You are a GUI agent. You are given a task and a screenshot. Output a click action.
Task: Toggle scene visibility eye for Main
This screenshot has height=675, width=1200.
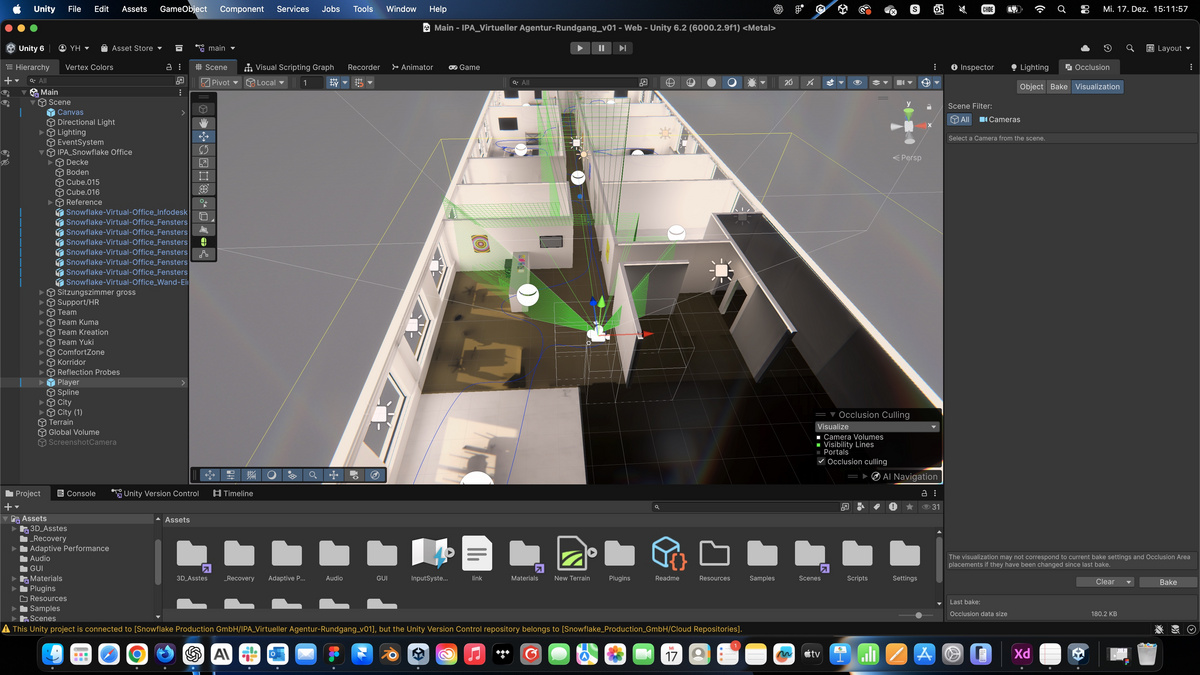(x=6, y=93)
